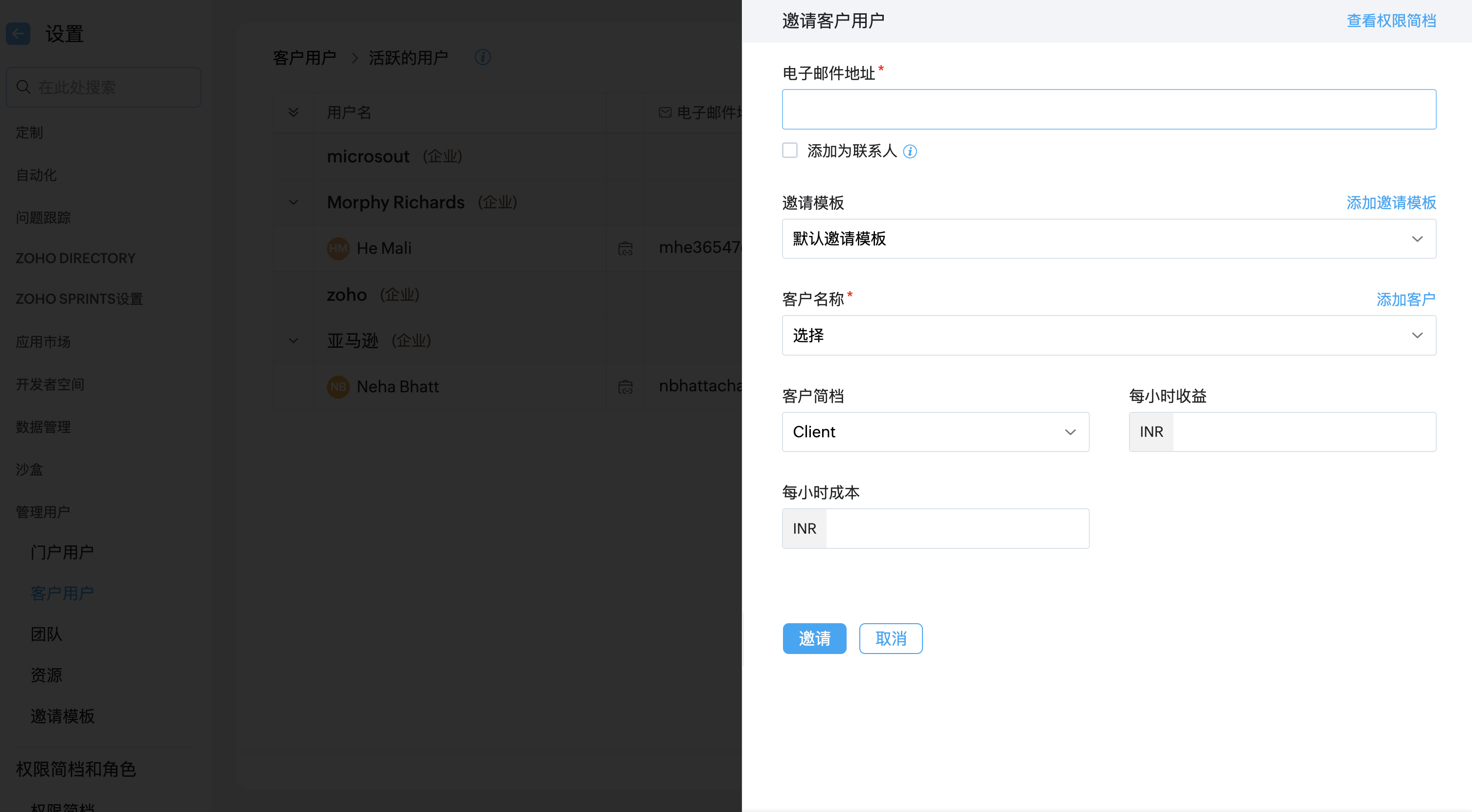
Task: Click the portal icon in Neha Bhatt row
Action: (x=625, y=387)
